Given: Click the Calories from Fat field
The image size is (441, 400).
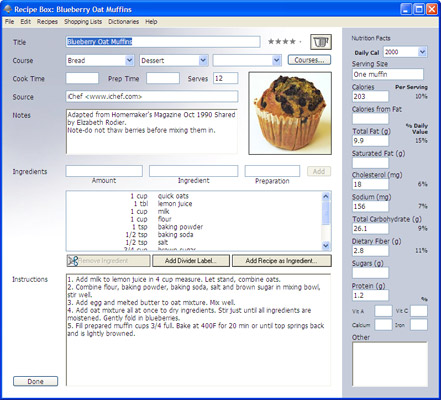Looking at the screenshot, I should (x=370, y=118).
